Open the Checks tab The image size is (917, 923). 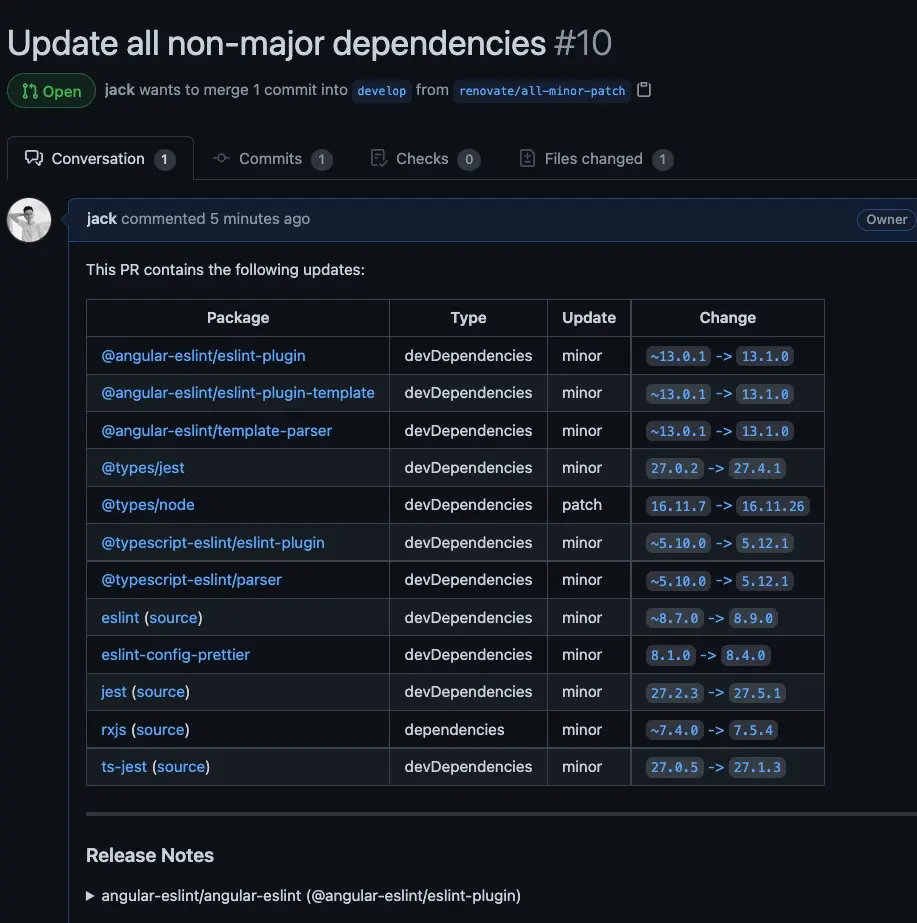click(x=425, y=159)
